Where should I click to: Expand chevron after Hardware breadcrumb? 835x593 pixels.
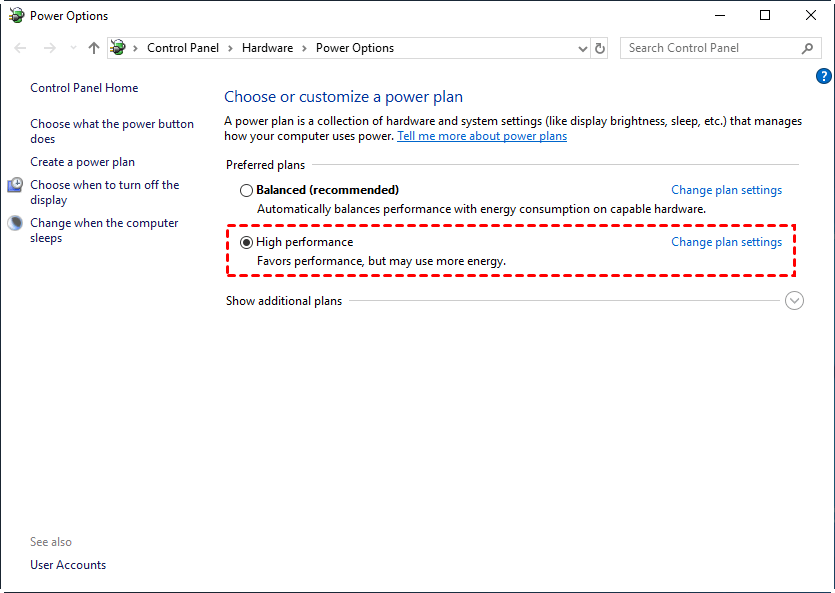pyautogui.click(x=304, y=48)
